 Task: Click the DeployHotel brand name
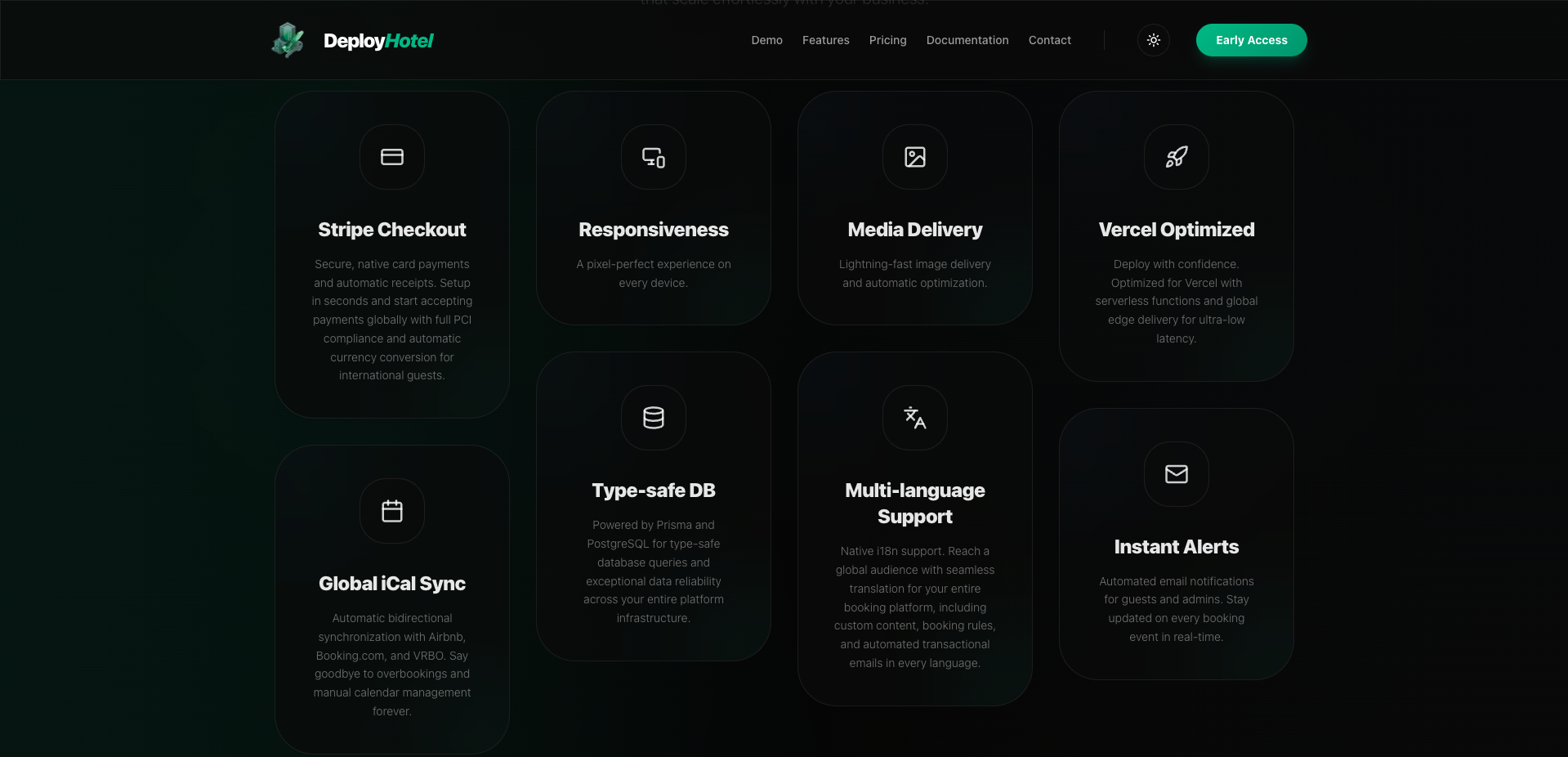[378, 40]
